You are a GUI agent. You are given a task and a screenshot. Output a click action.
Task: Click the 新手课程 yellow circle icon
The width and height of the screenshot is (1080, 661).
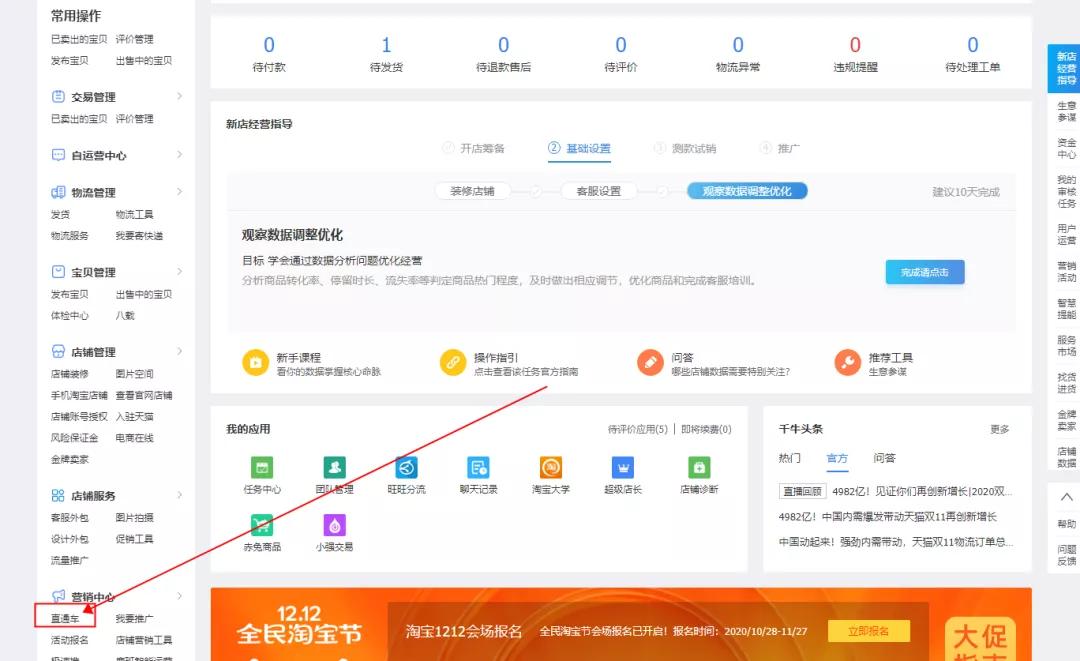tap(256, 362)
